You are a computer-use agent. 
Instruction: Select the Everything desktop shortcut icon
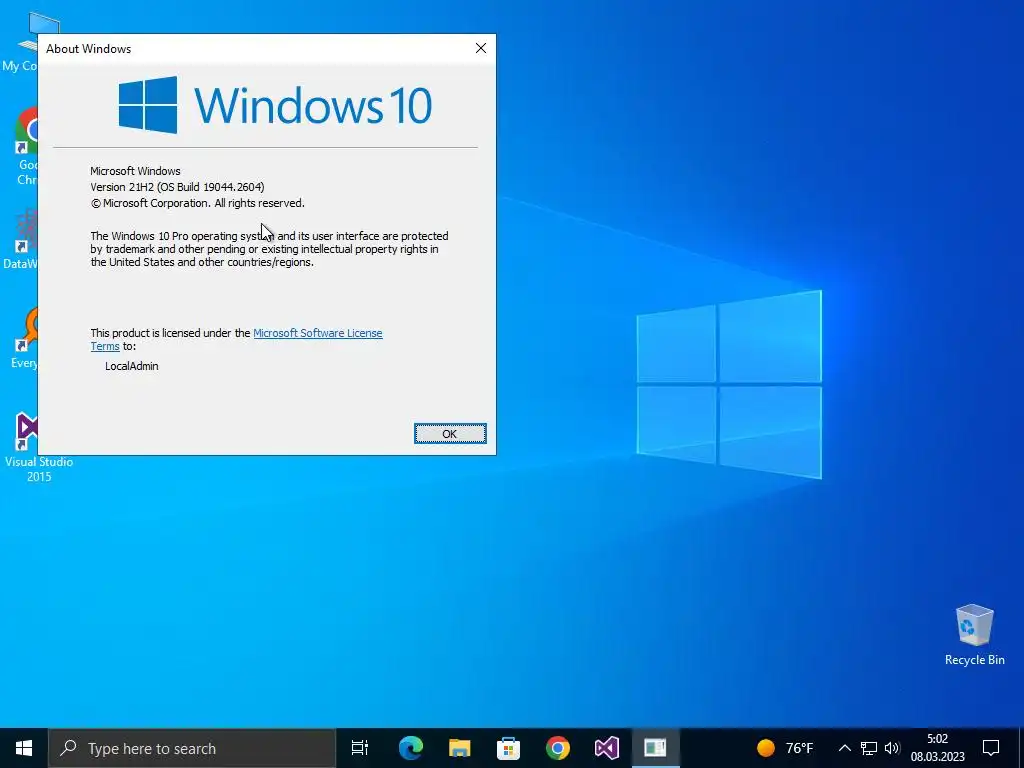25,338
